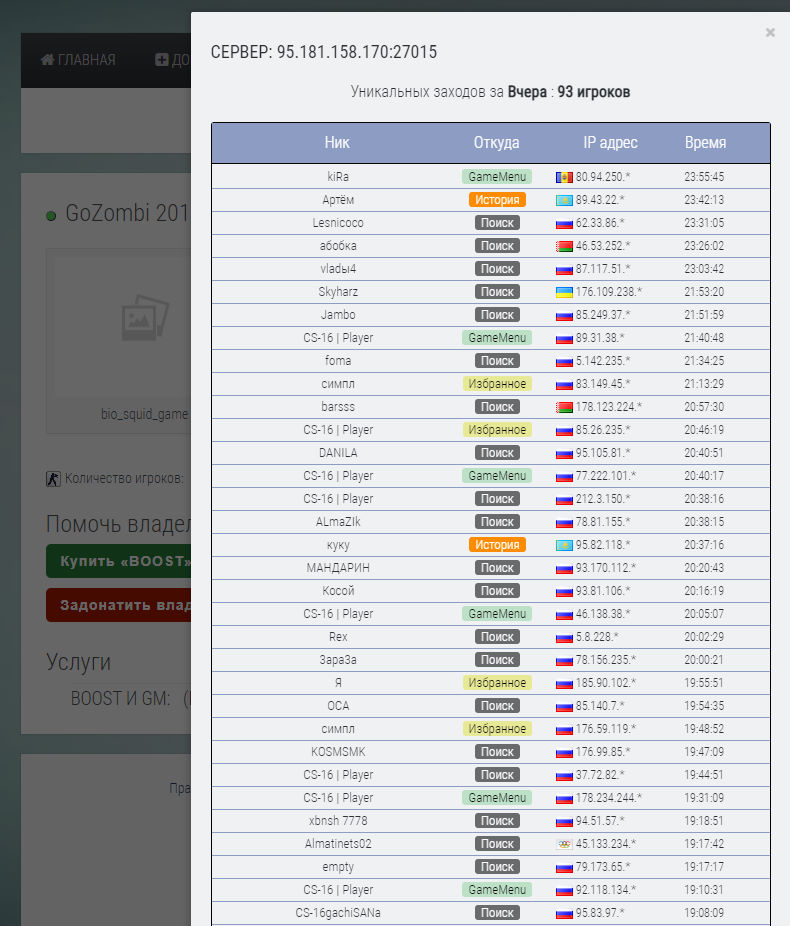Click the Поиск badge for Lesnicoco
The height and width of the screenshot is (926, 790).
tap(497, 223)
